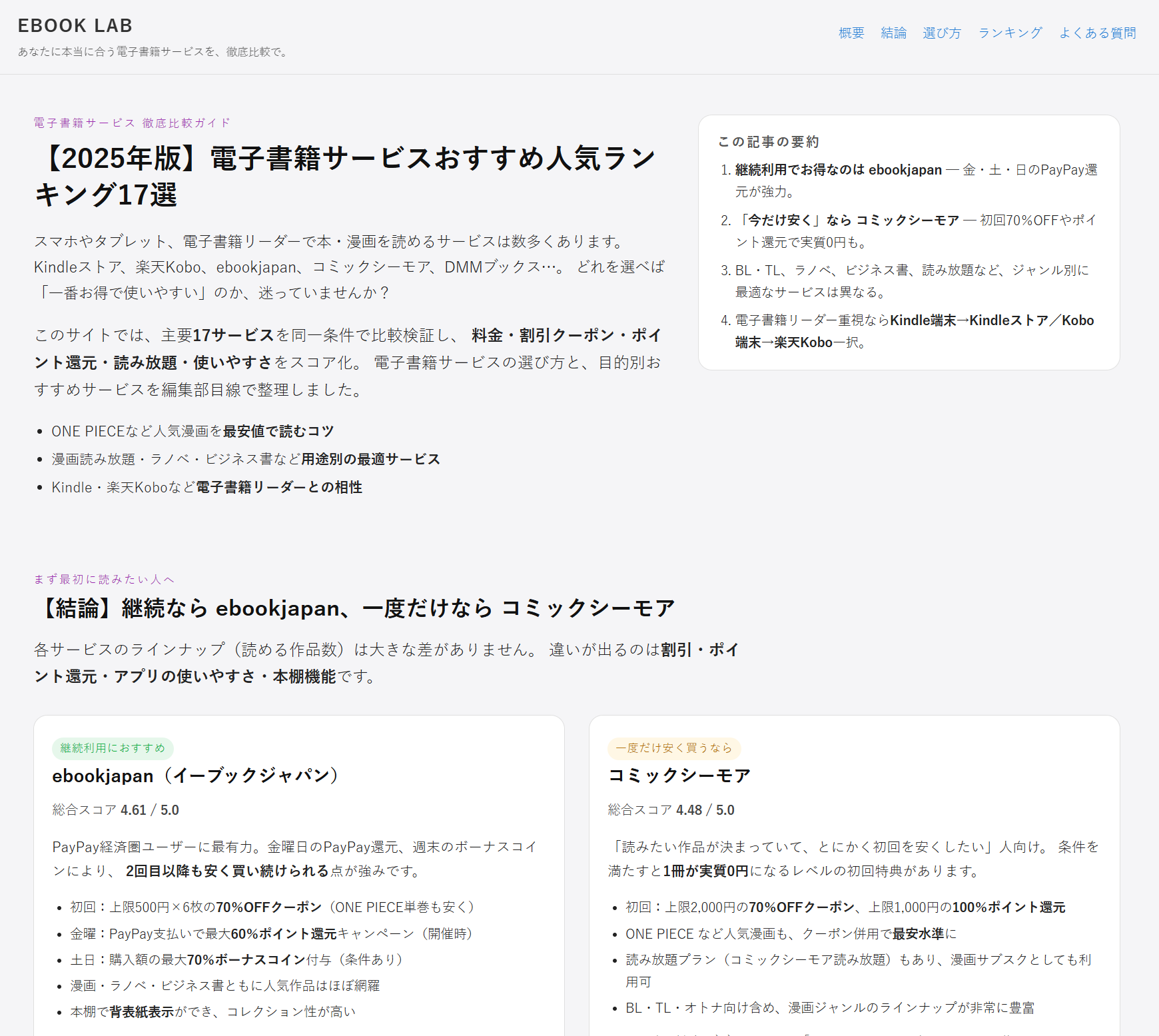The width and height of the screenshot is (1159, 1036).
Task: Click the 一度だけ安く買うなら badge
Action: click(674, 748)
